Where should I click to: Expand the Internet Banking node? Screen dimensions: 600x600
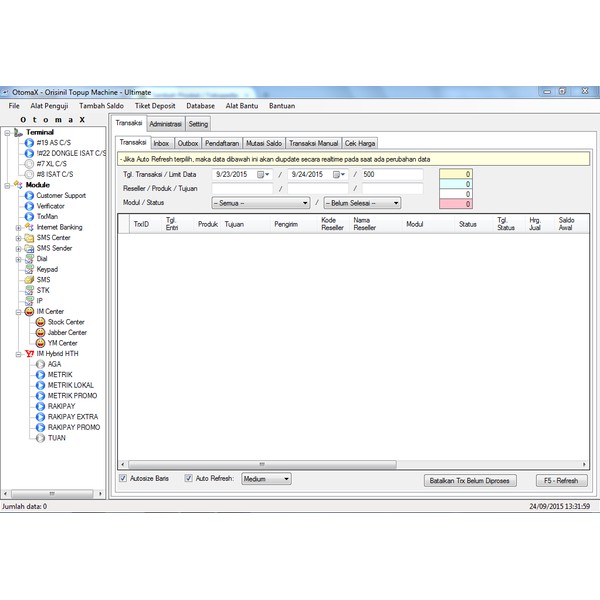18,228
